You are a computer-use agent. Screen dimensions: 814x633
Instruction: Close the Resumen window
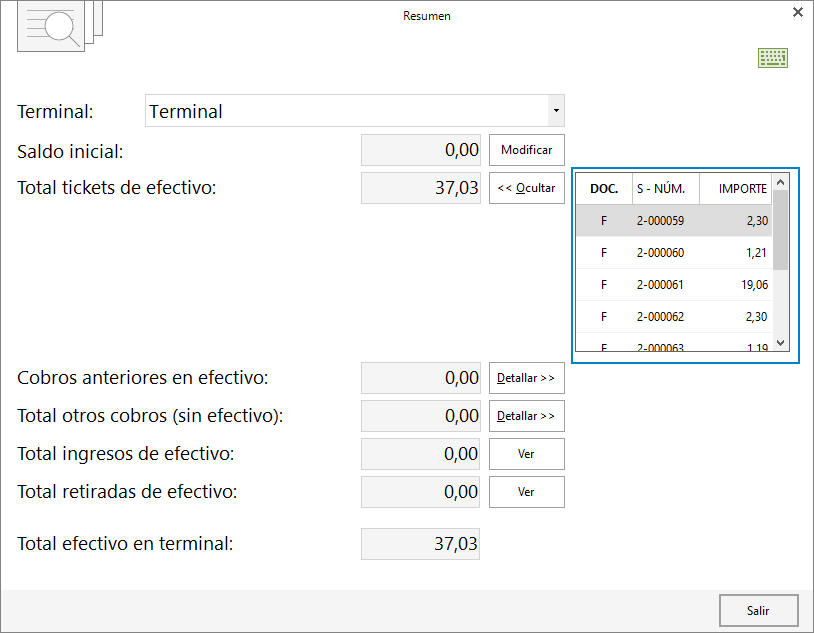798,12
